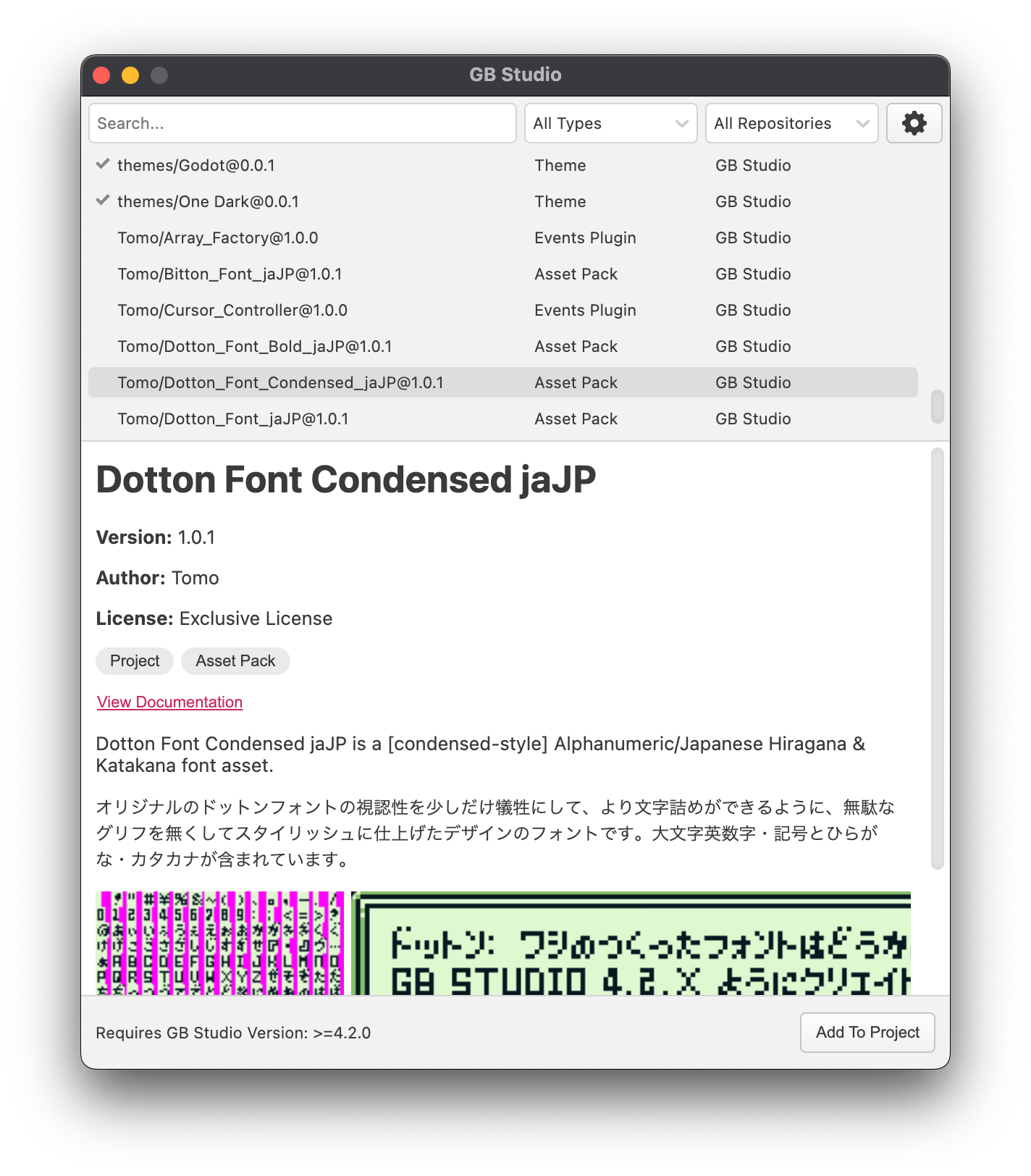Viewport: 1031px width, 1176px height.
Task: Click the Theme type for themes/One Dark
Action: point(560,201)
